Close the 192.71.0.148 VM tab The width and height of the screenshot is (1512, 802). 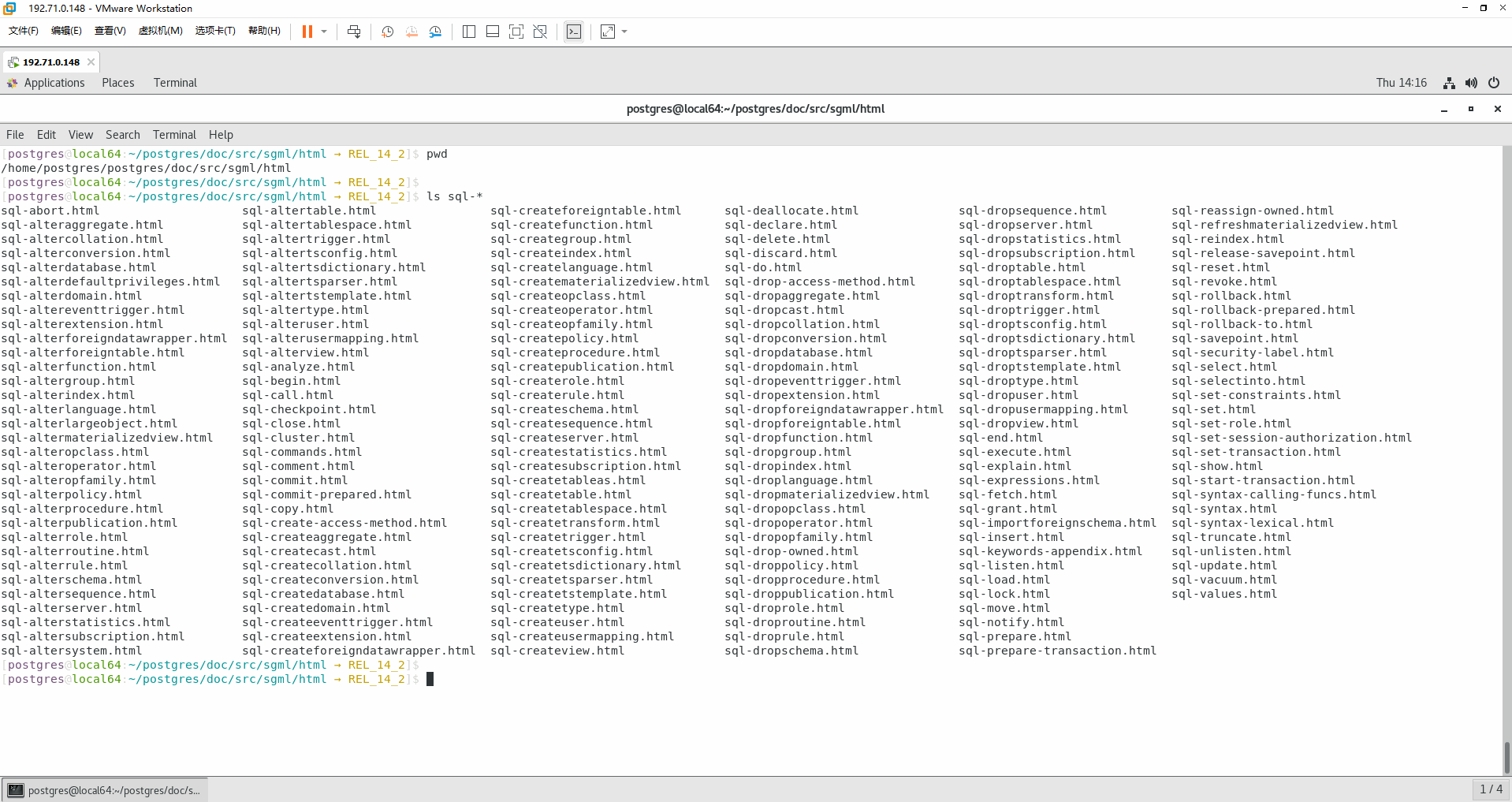91,62
